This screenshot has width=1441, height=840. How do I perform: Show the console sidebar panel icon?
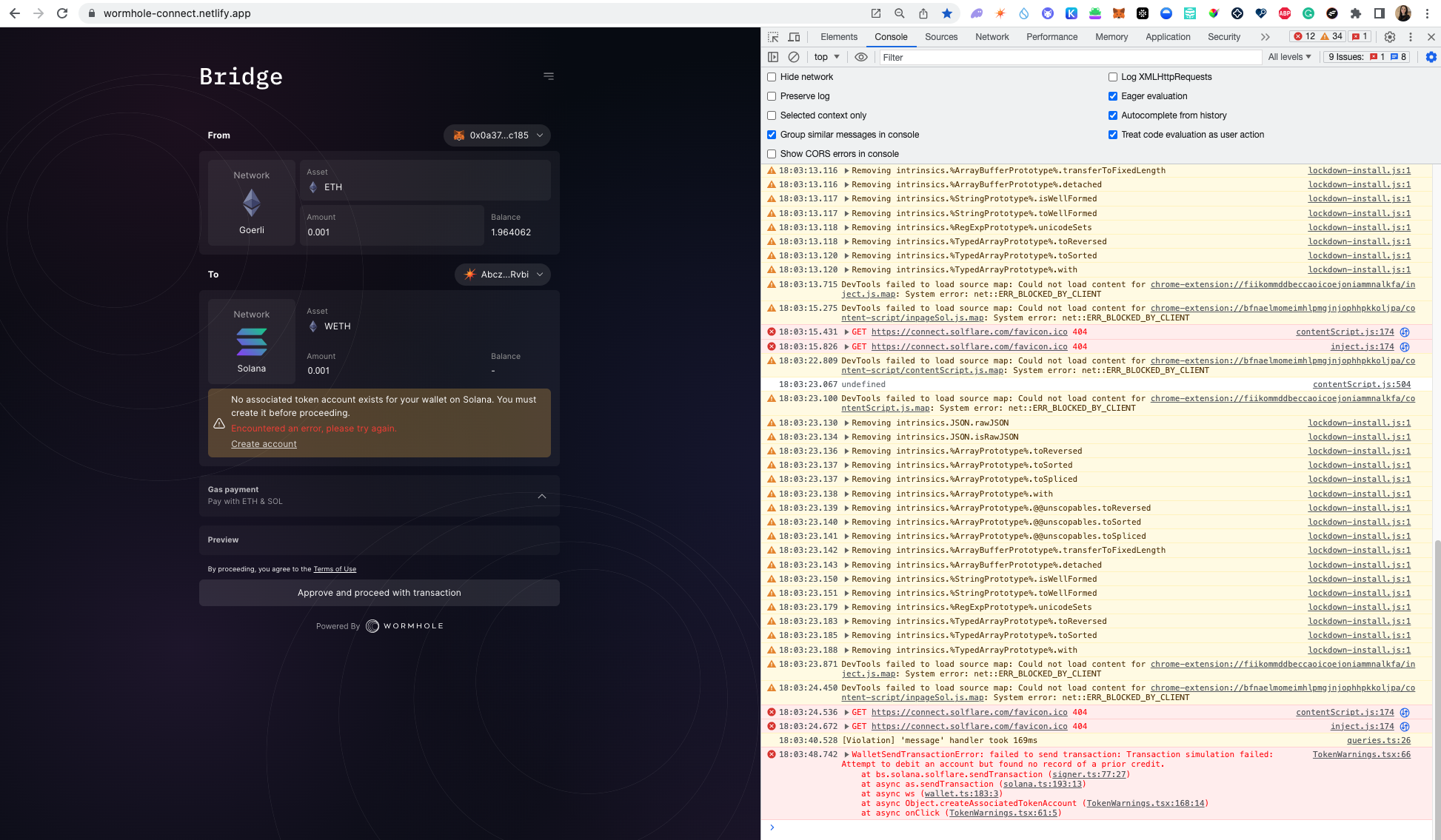pyautogui.click(x=772, y=57)
